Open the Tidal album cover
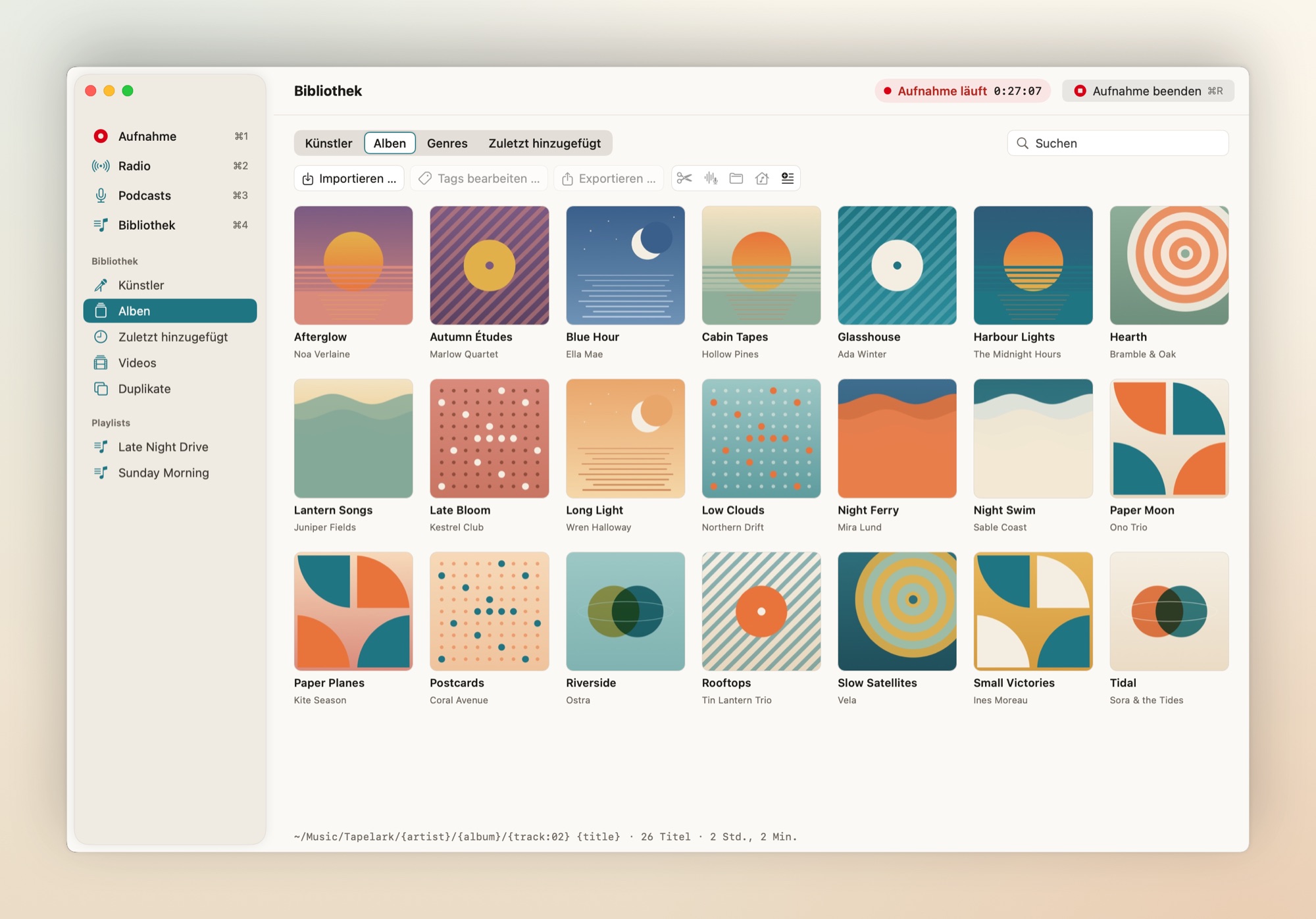Screen dimensions: 1316x919 pos(1169,612)
